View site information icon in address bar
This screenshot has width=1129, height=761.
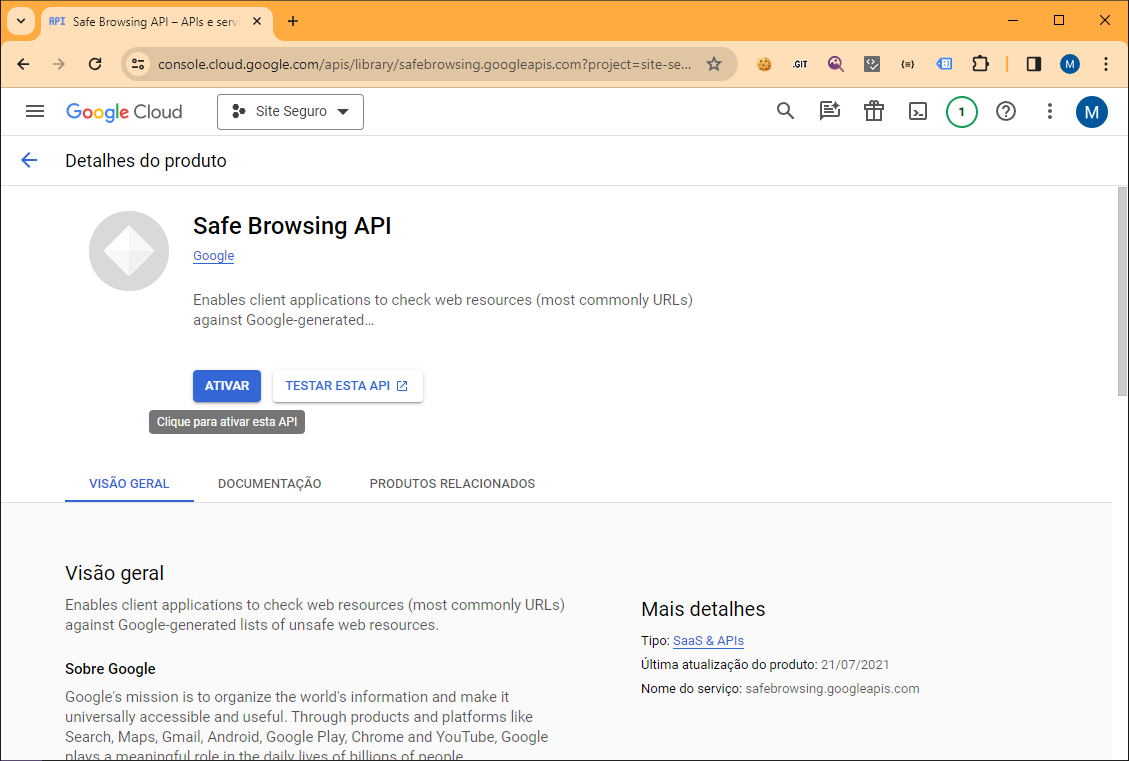[x=138, y=64]
